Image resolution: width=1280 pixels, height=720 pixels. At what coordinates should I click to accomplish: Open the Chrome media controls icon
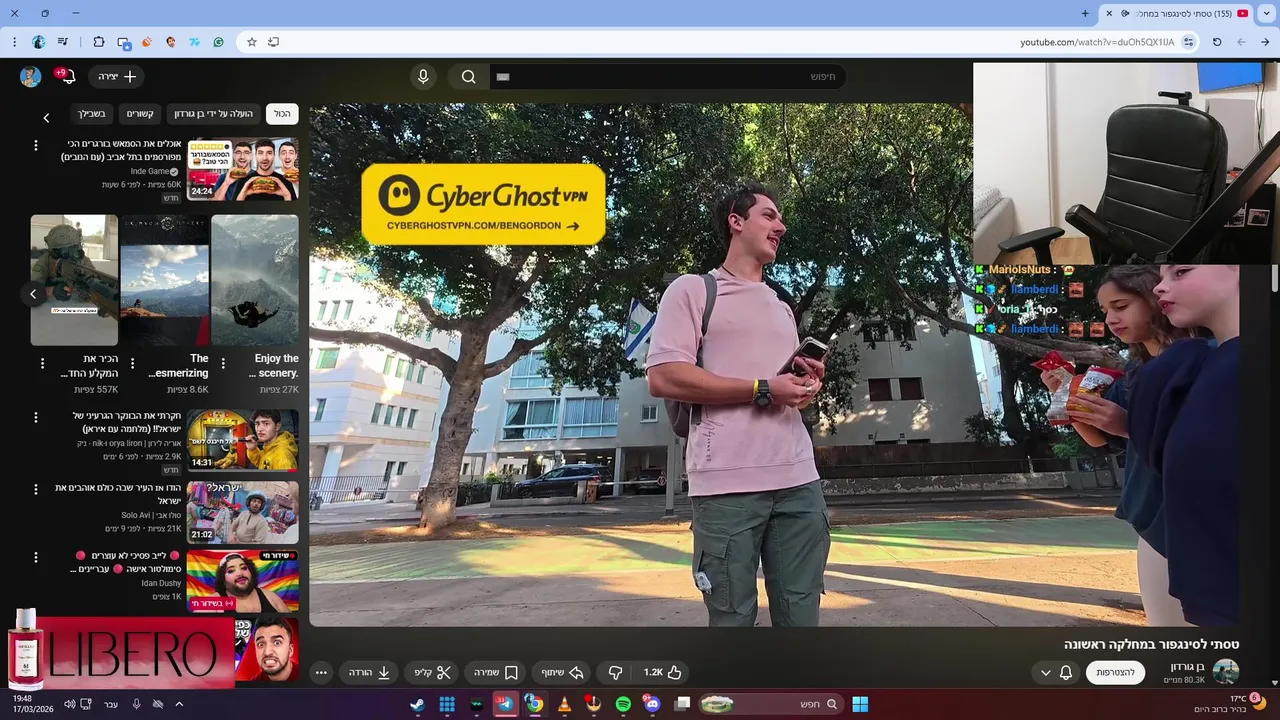point(63,42)
